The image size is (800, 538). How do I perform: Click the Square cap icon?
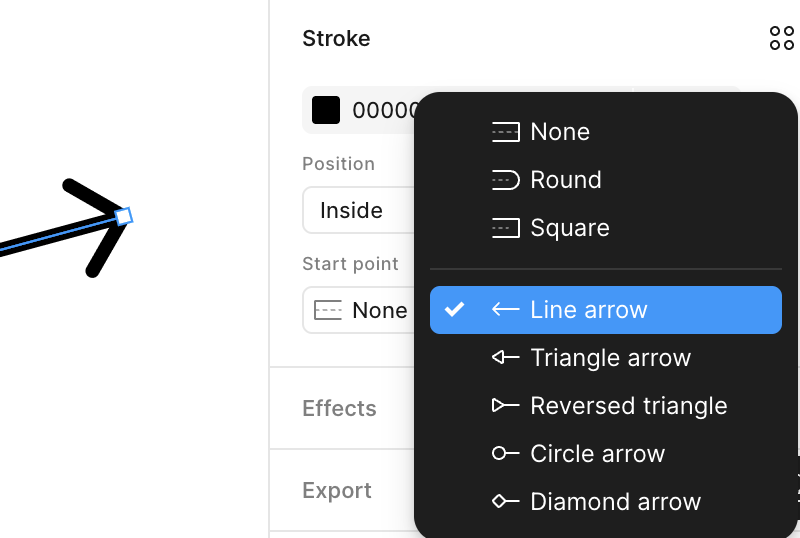(x=505, y=228)
